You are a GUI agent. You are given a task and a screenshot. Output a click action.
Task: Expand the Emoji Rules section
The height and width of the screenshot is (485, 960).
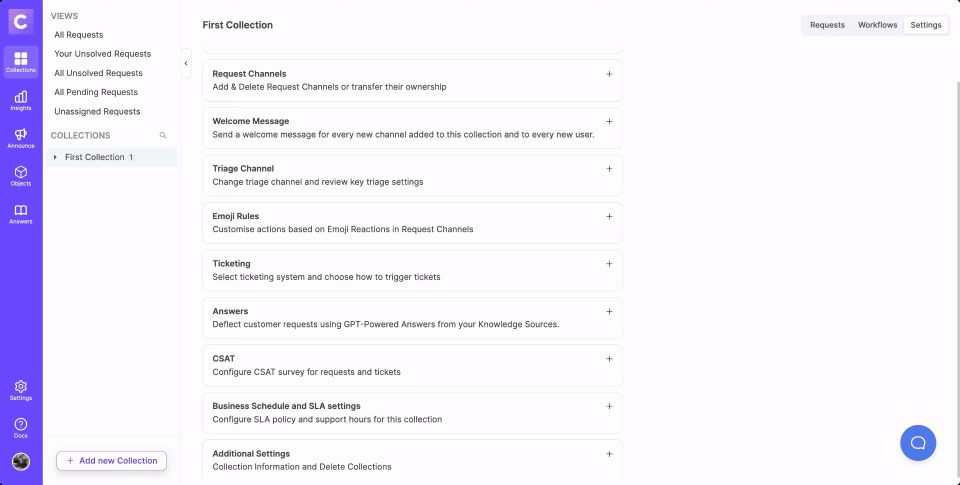[609, 216]
